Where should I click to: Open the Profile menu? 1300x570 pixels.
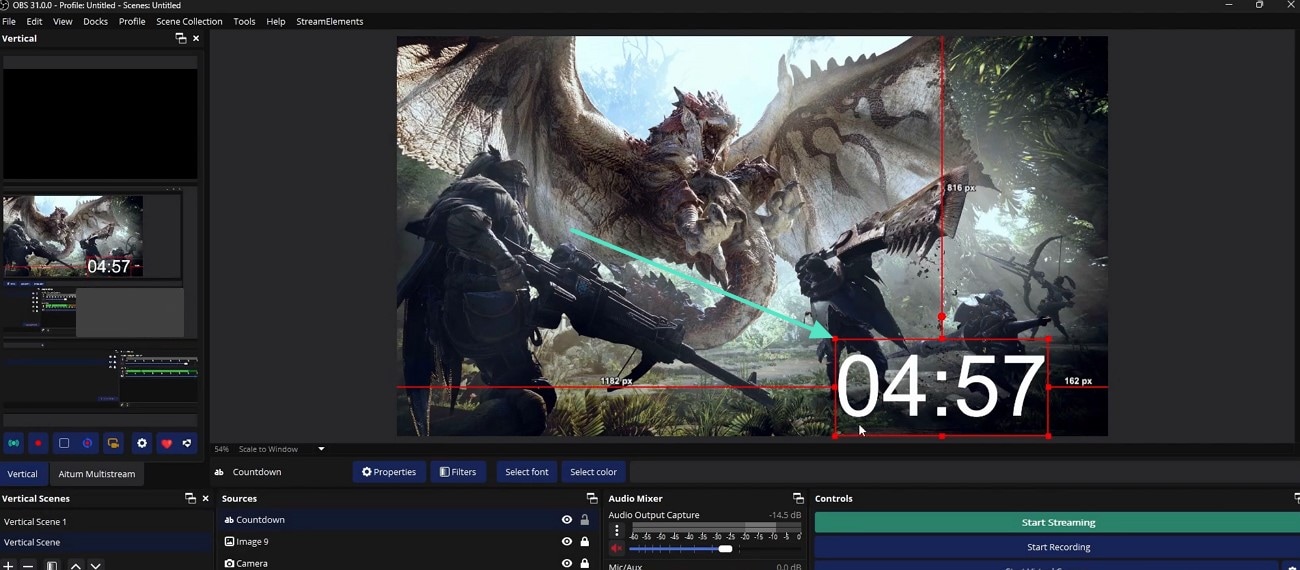[x=132, y=21]
